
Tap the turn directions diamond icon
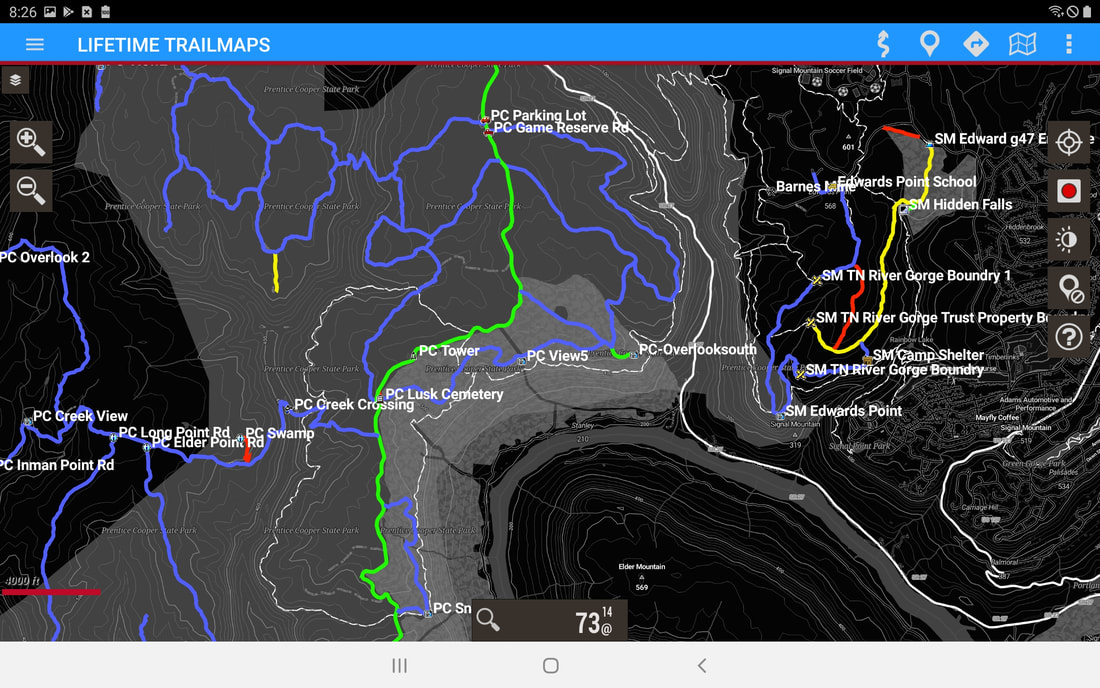tap(975, 45)
